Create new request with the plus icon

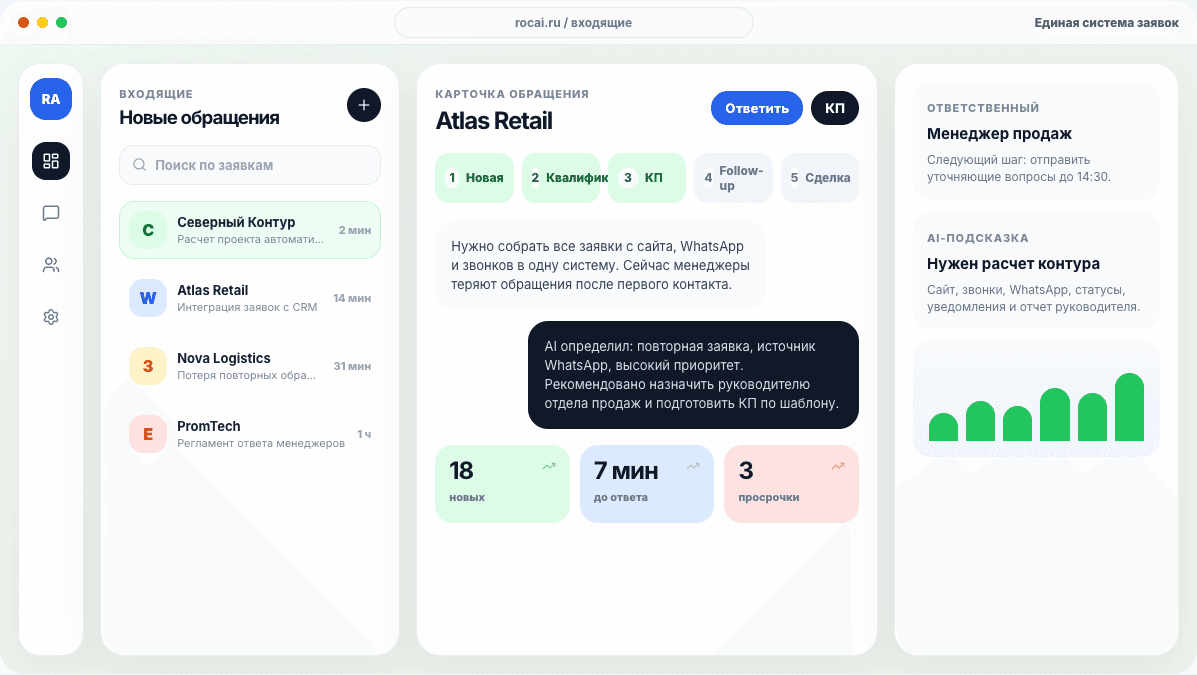tap(363, 104)
